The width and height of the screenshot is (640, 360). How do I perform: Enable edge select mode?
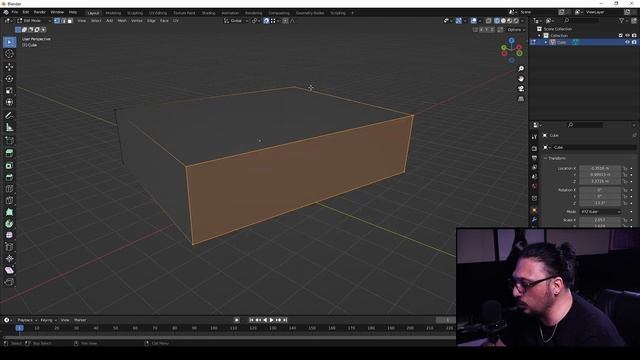tap(64, 20)
